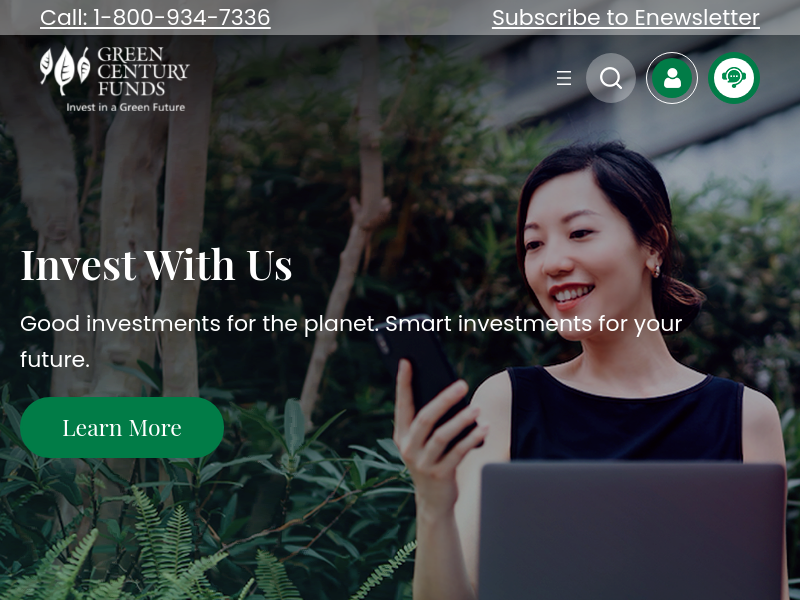
Task: Open the headset customer support icon
Action: tap(734, 78)
